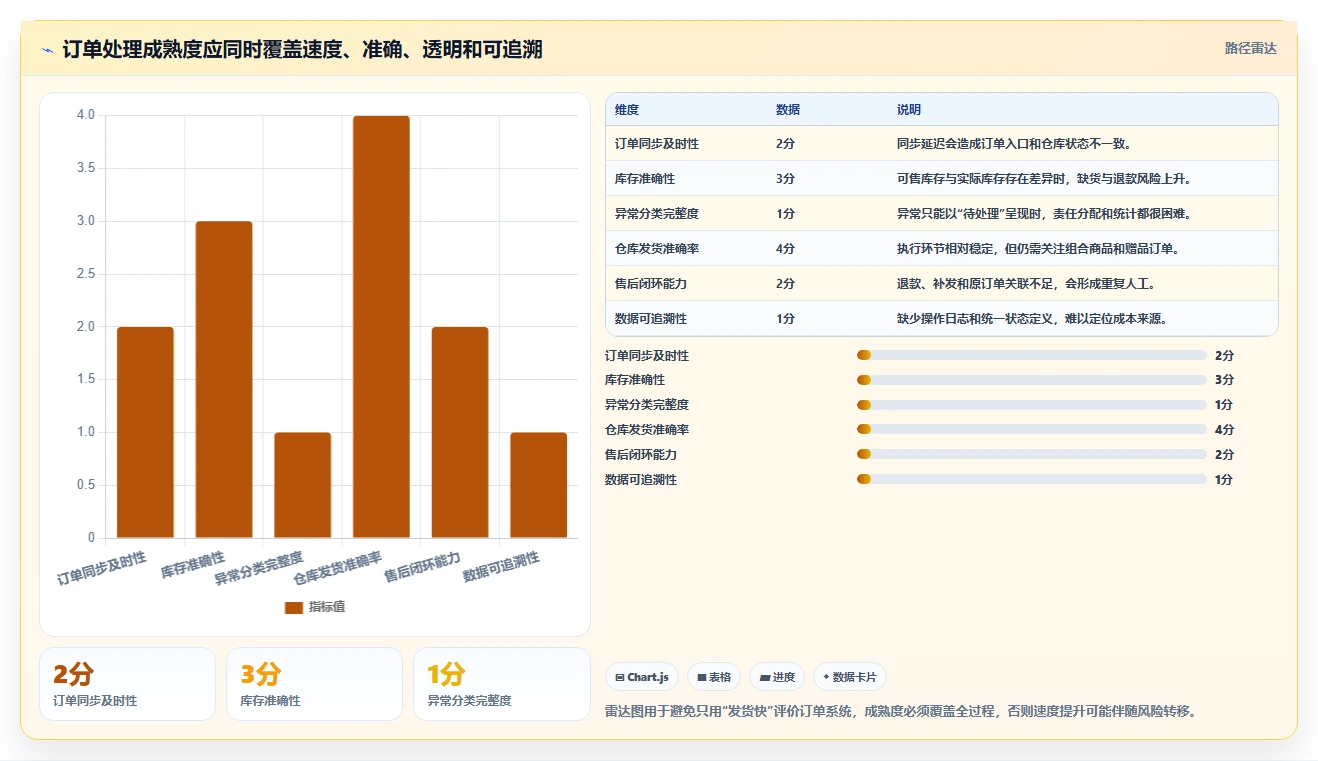Click the 售后闭环能力 bar in chart
The width and height of the screenshot is (1318, 761).
coord(460,432)
